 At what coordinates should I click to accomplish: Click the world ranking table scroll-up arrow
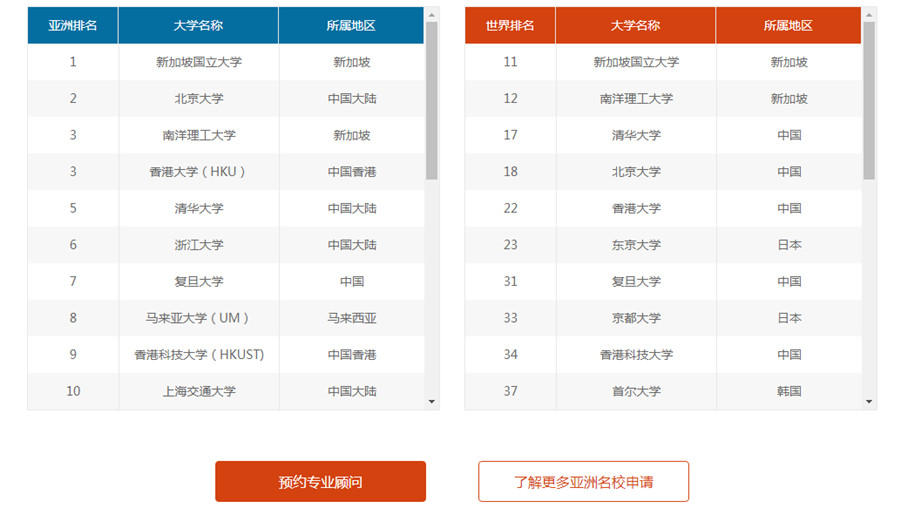(x=869, y=14)
